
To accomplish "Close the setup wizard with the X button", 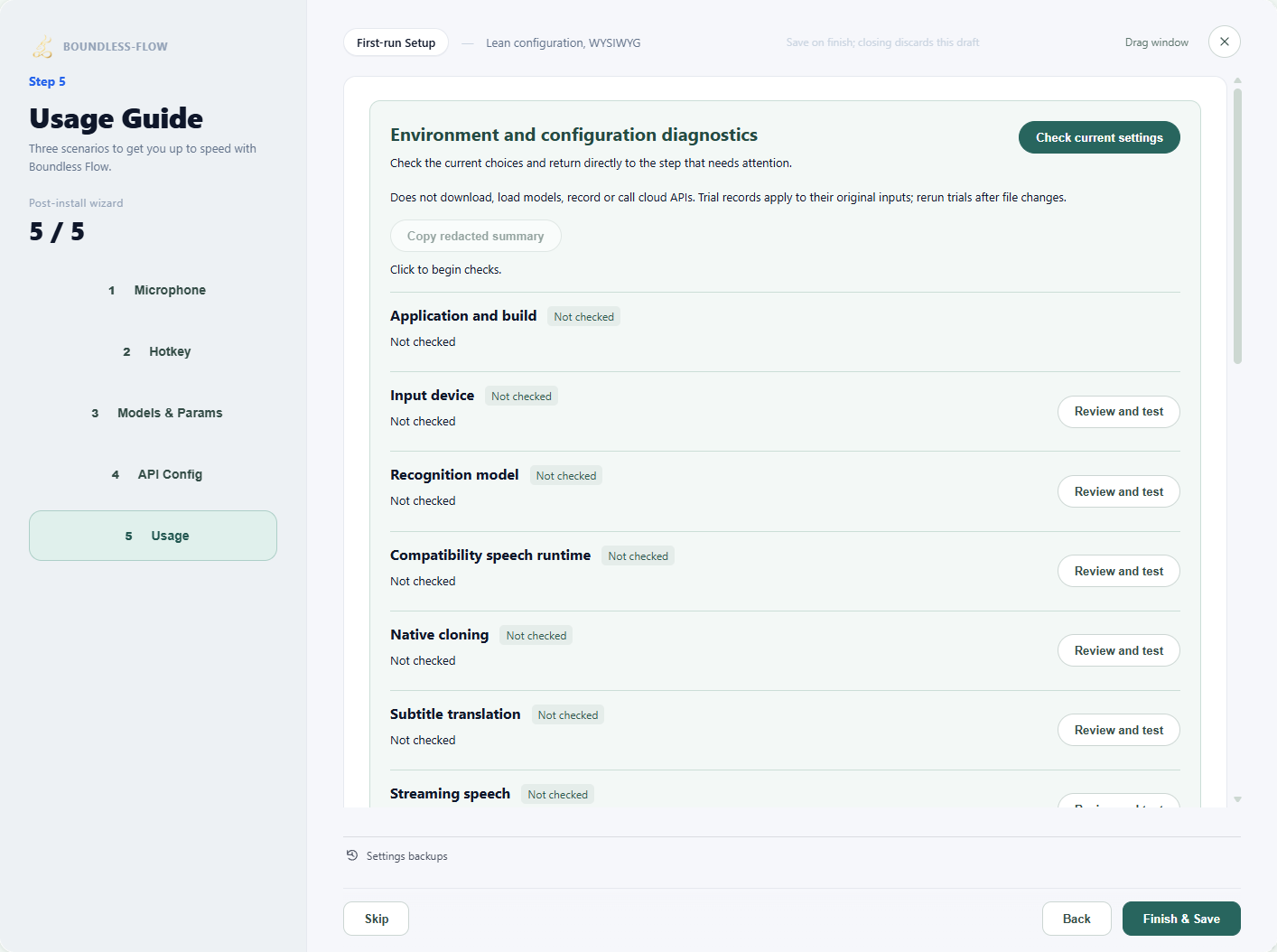I will pos(1224,42).
